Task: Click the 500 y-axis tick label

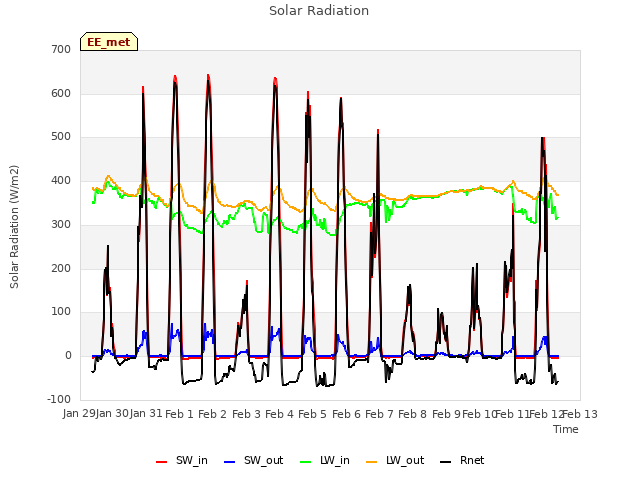Action: pos(61,137)
